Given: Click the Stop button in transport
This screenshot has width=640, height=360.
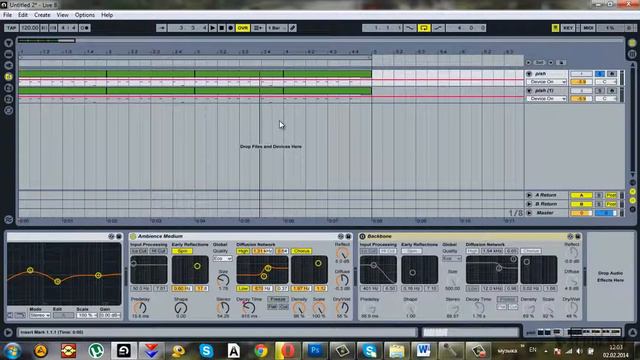Looking at the screenshot, I should tap(222, 28).
